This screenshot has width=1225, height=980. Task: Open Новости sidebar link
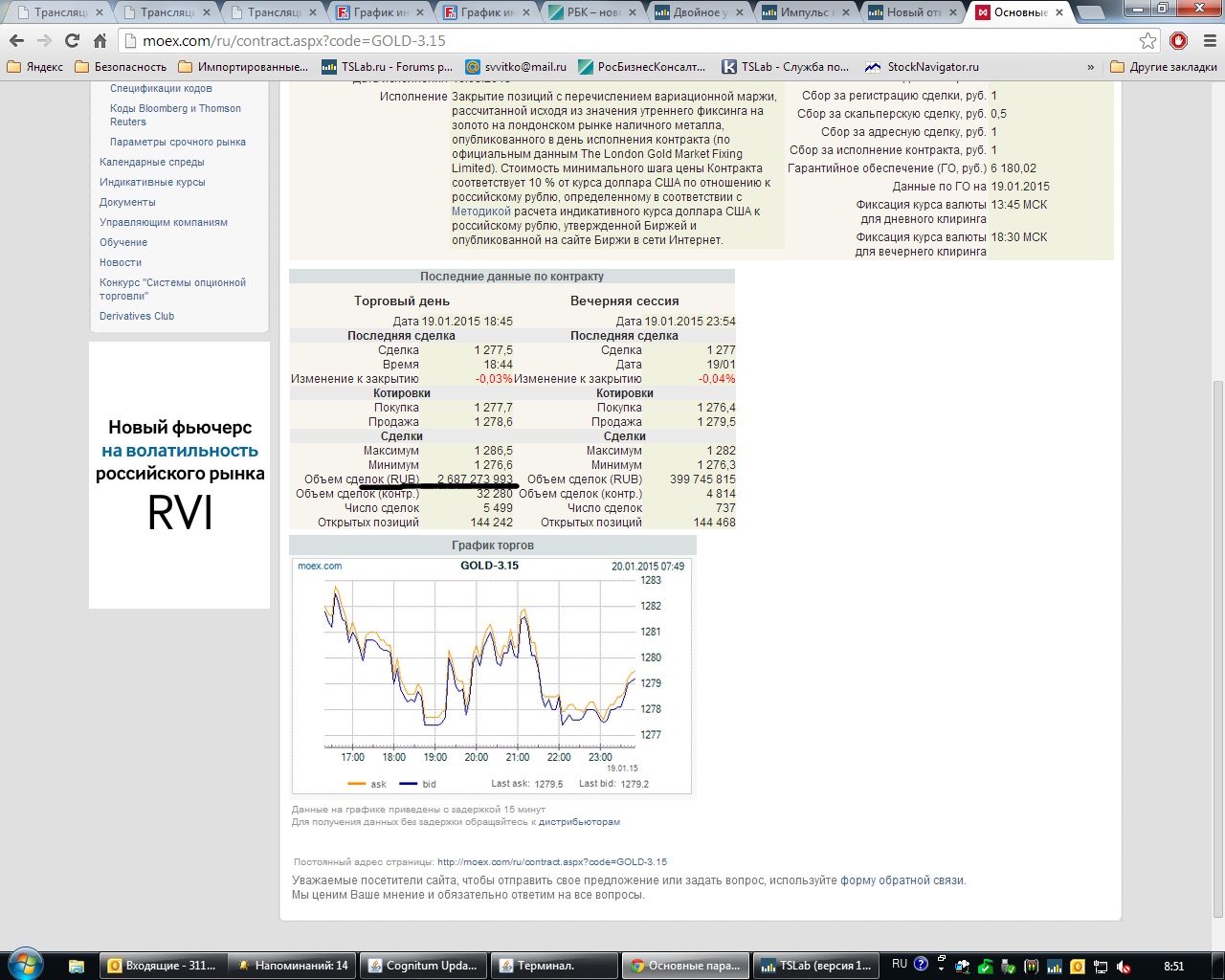pyautogui.click(x=121, y=262)
